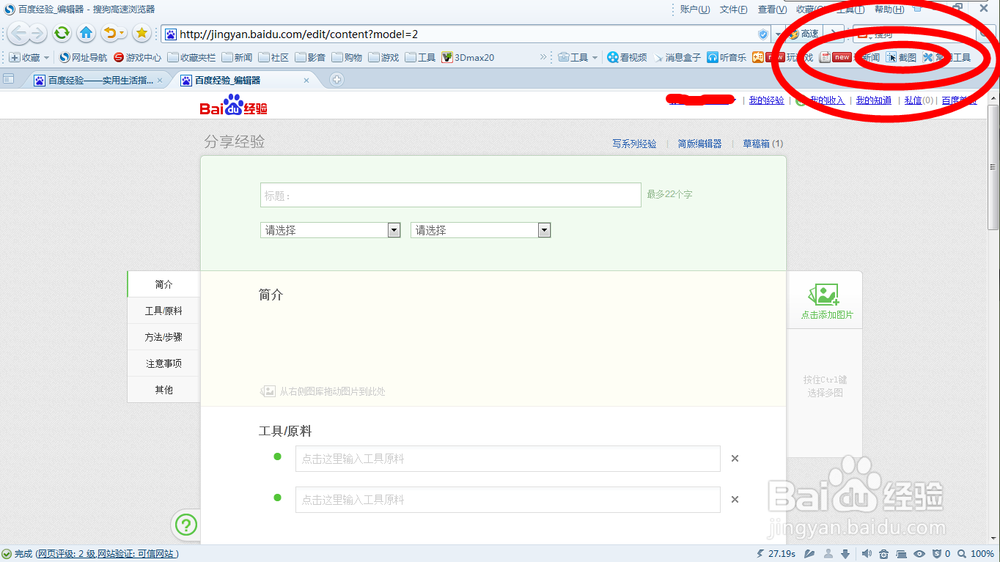Open the 查看(V) menu
Screen dimensions: 1000x562
(772, 9)
